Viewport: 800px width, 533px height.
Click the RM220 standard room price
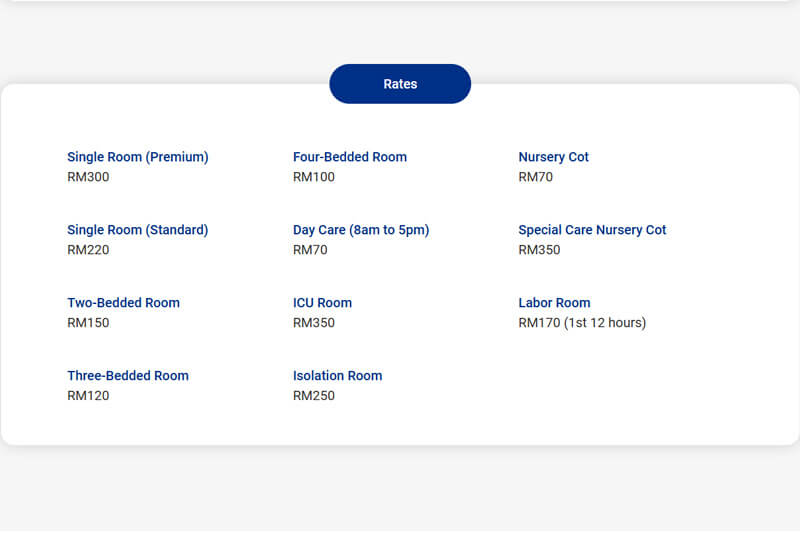[x=88, y=250]
